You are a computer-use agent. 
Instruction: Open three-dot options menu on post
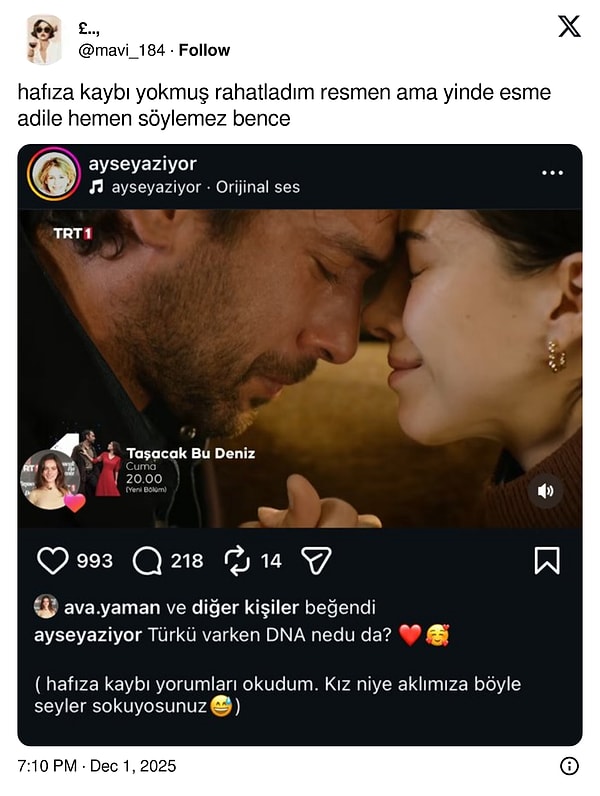tap(552, 173)
